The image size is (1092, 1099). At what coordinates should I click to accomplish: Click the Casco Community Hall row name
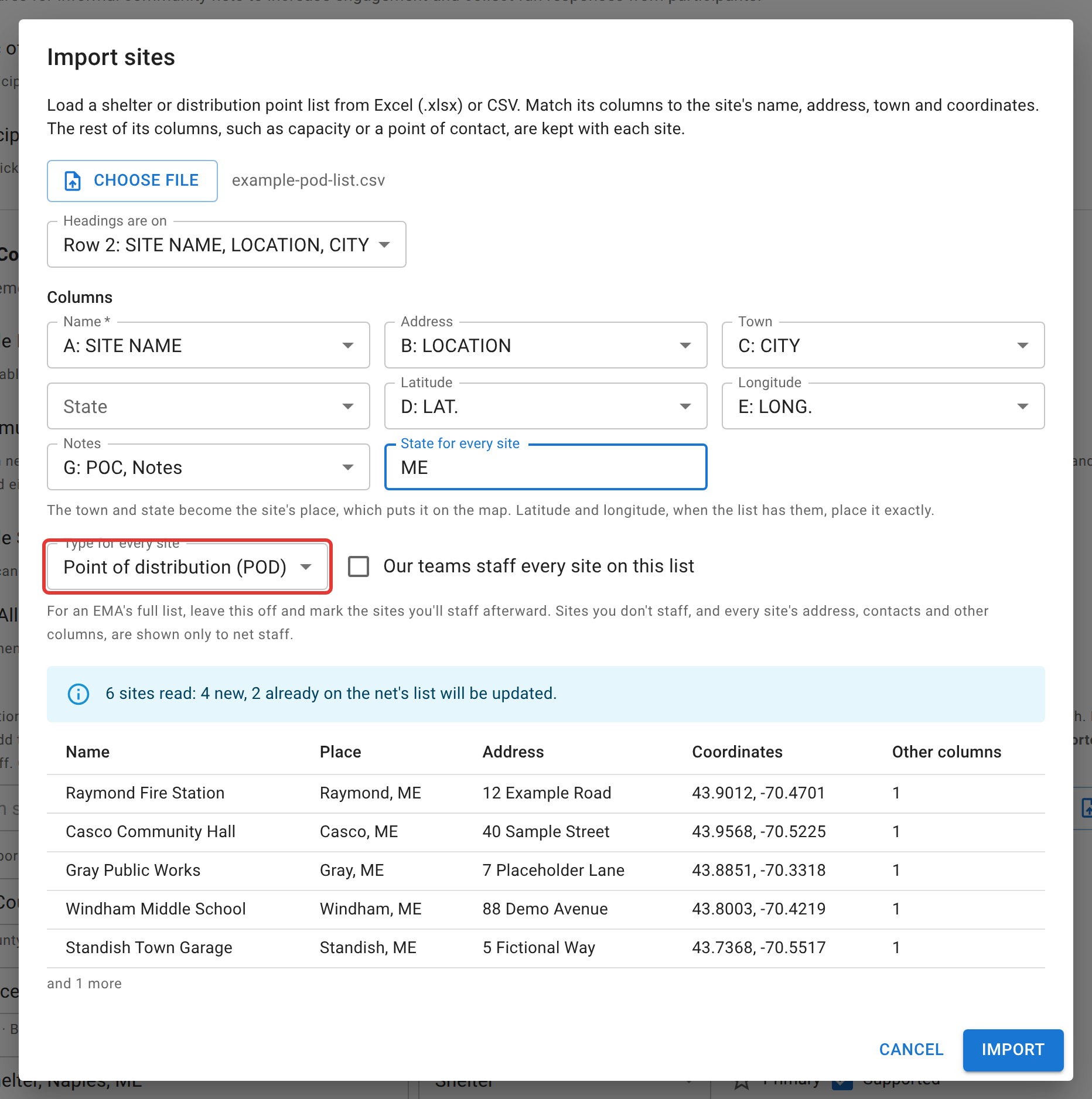click(x=151, y=831)
